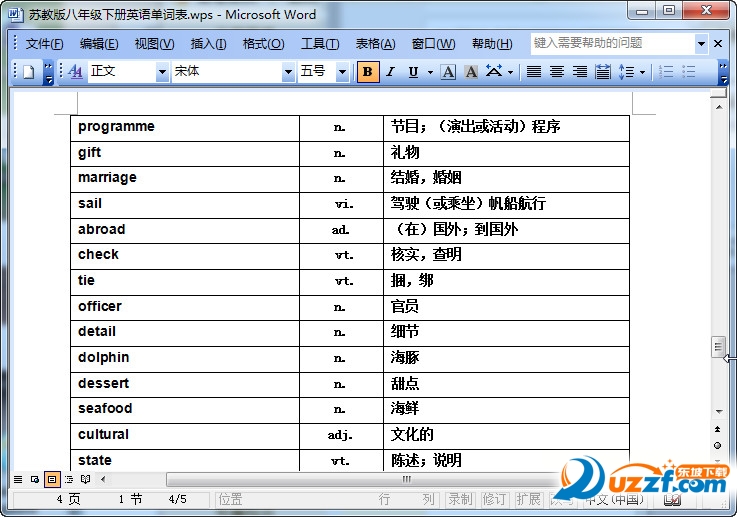737x517 pixels.
Task: Open the 帮助(H) menu
Action: click(492, 44)
